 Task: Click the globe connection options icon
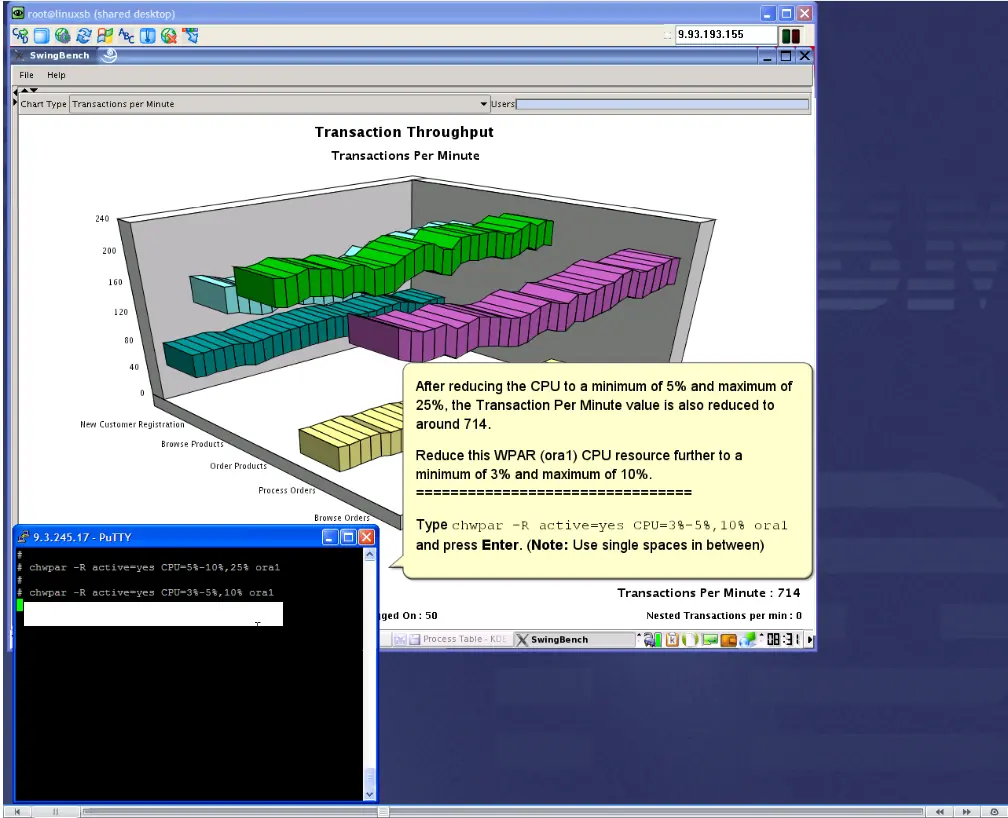click(62, 36)
